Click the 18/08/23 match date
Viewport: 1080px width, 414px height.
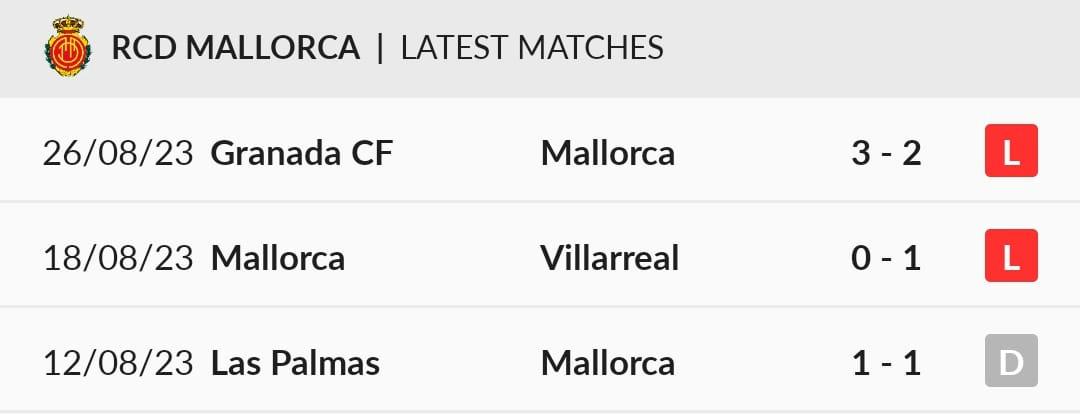pos(118,258)
